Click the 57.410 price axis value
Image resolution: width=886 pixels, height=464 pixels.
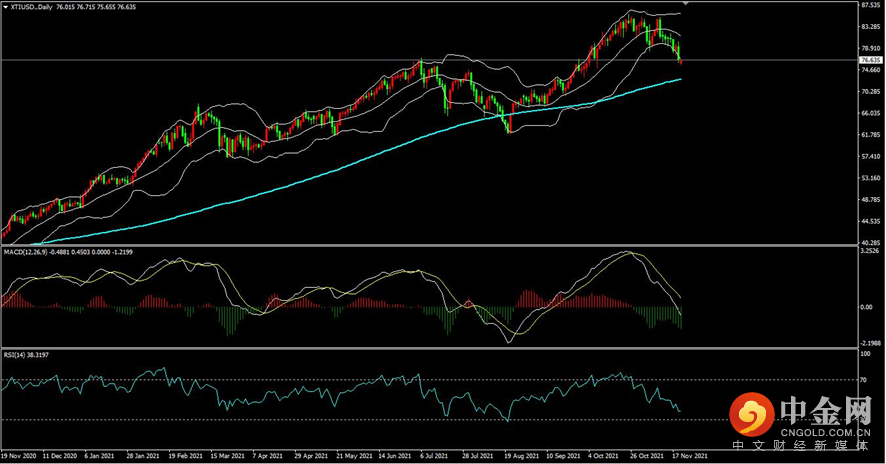871,157
